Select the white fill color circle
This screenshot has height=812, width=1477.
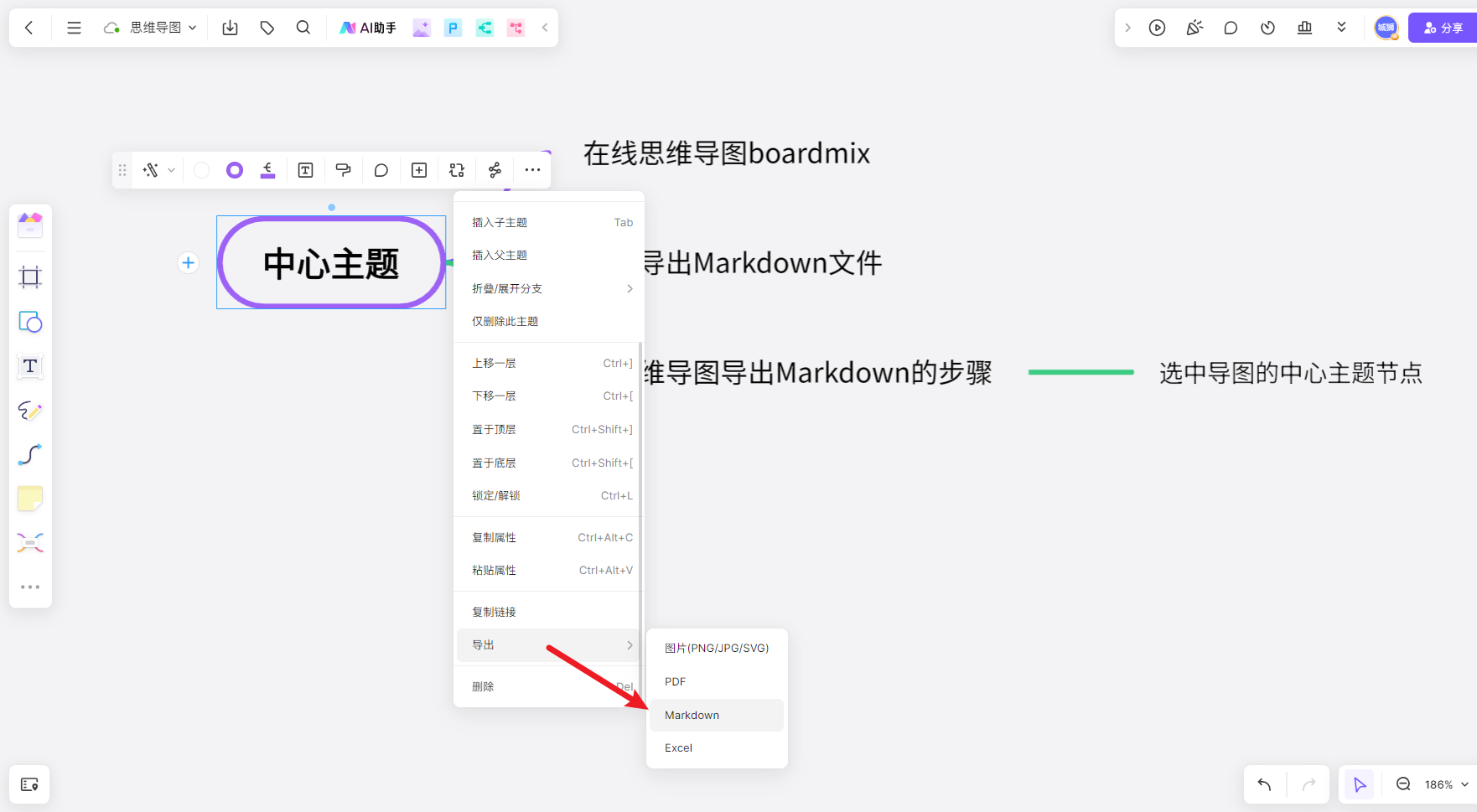tap(202, 170)
